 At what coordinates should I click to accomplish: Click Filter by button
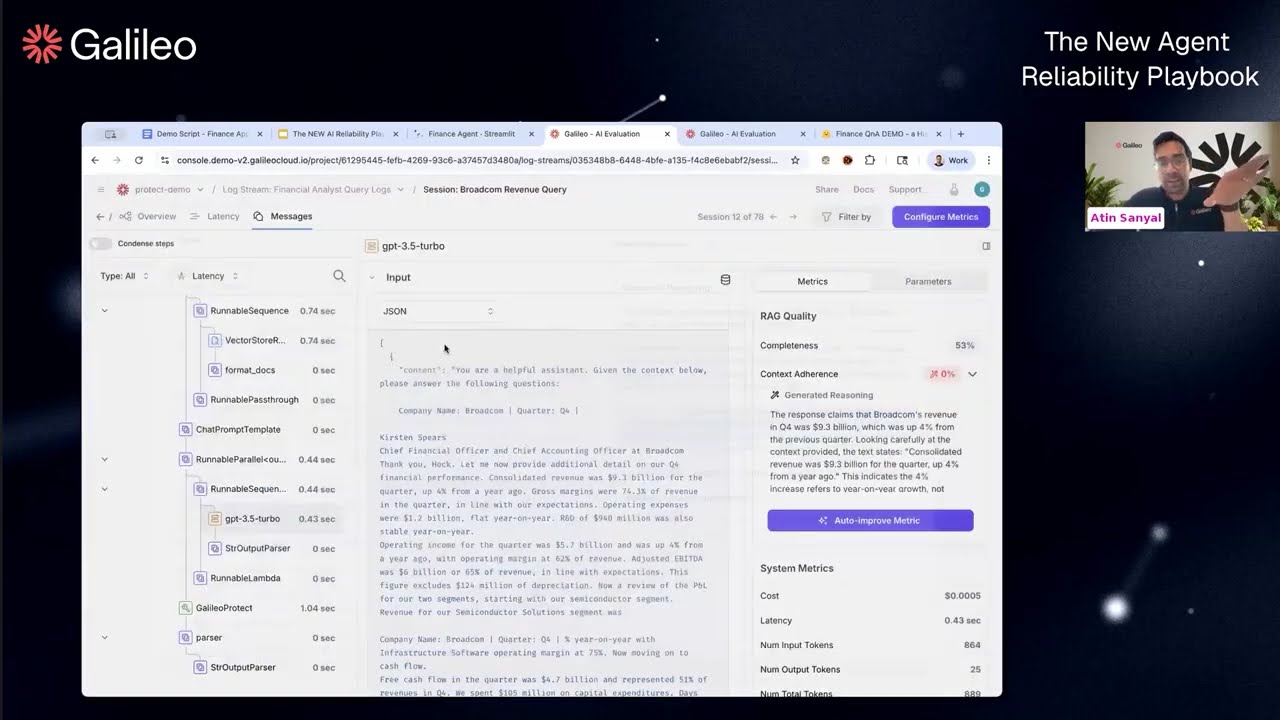point(846,217)
